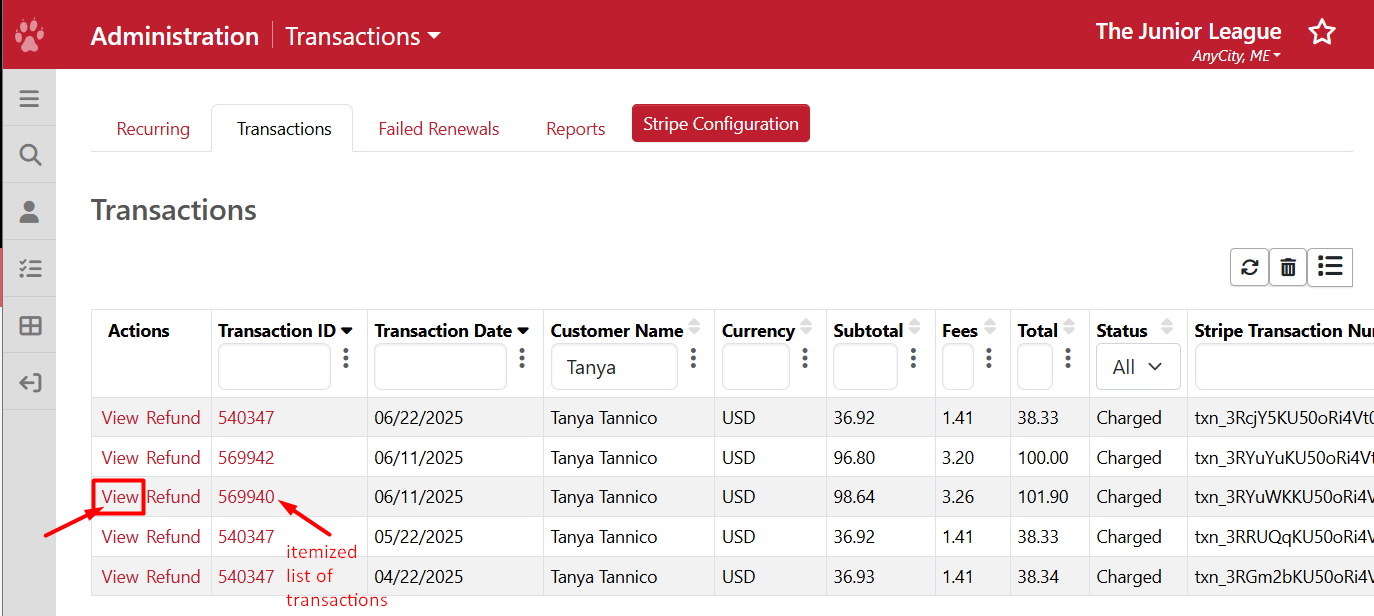
Task: Click the Subtotal filter field
Action: point(865,367)
